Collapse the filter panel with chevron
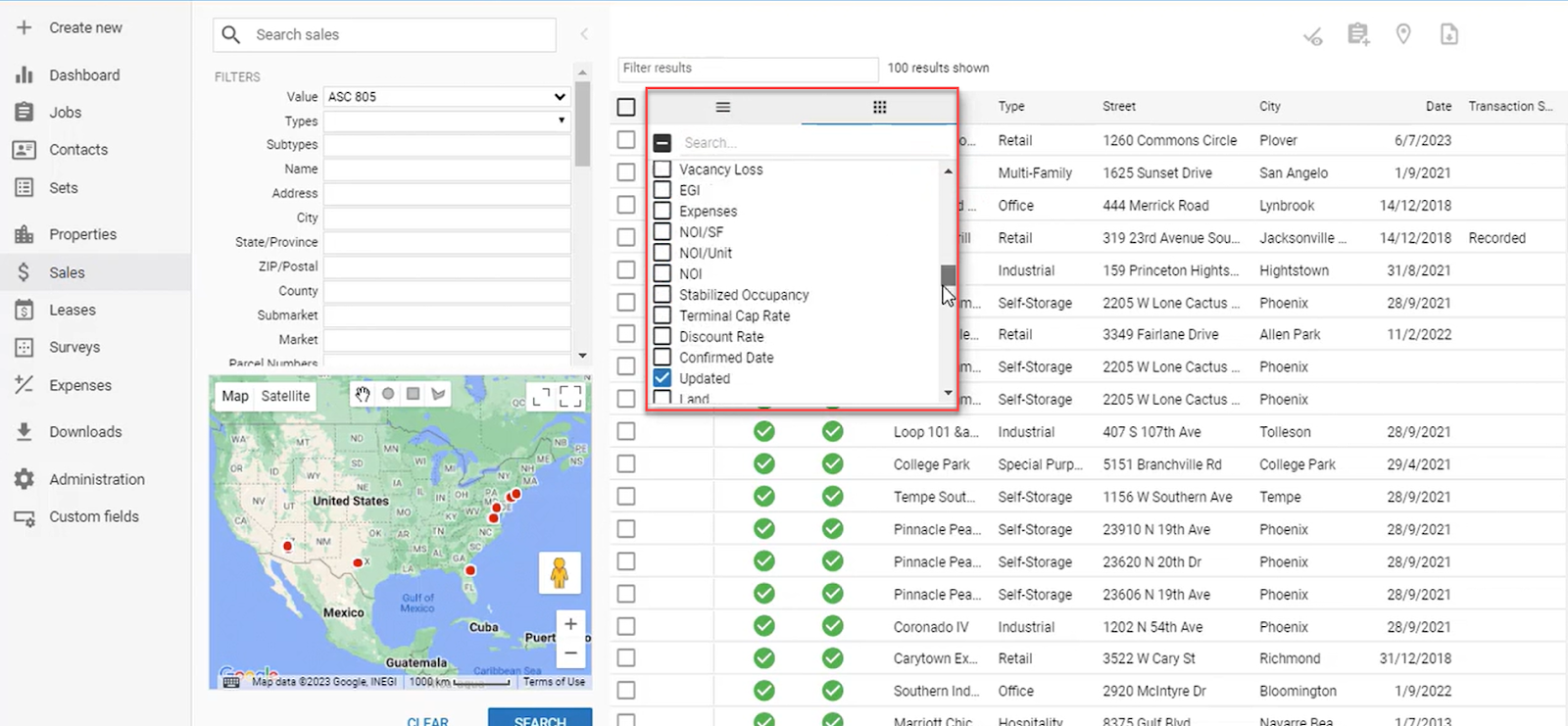Viewport: 1568px width, 726px height. (584, 34)
